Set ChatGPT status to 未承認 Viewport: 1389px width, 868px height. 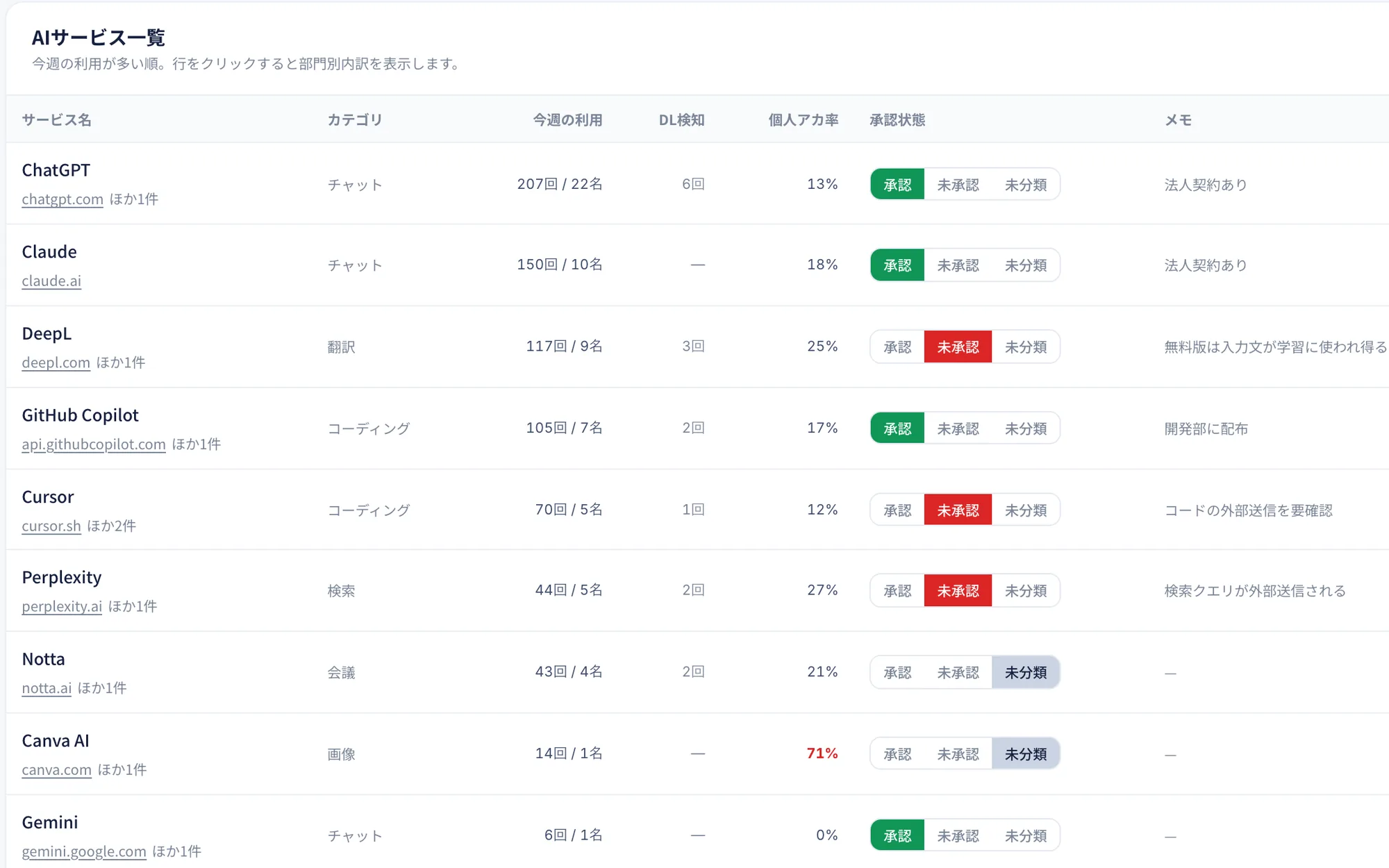click(958, 185)
